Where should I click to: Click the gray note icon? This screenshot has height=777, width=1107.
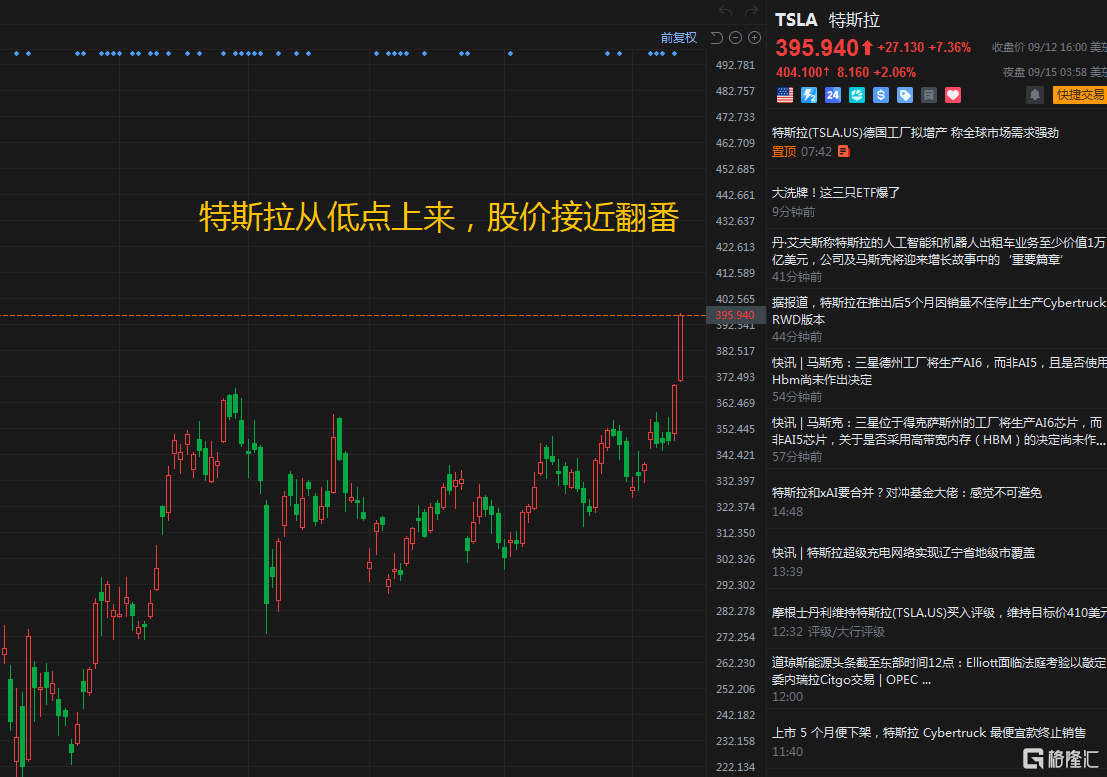pyautogui.click(x=929, y=95)
